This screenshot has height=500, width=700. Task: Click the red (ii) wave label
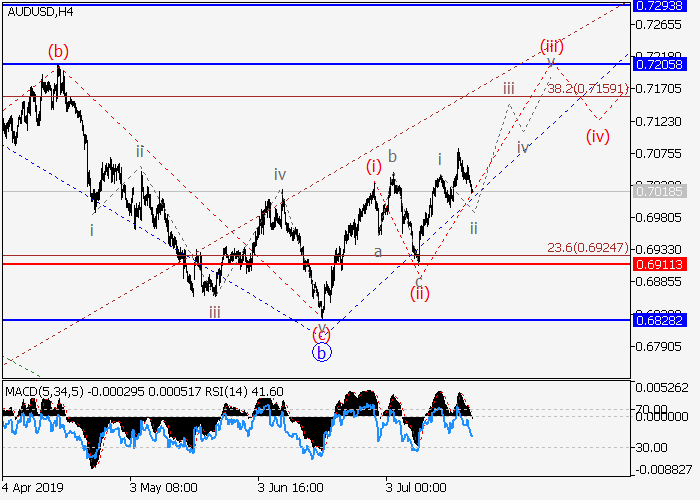tap(418, 293)
